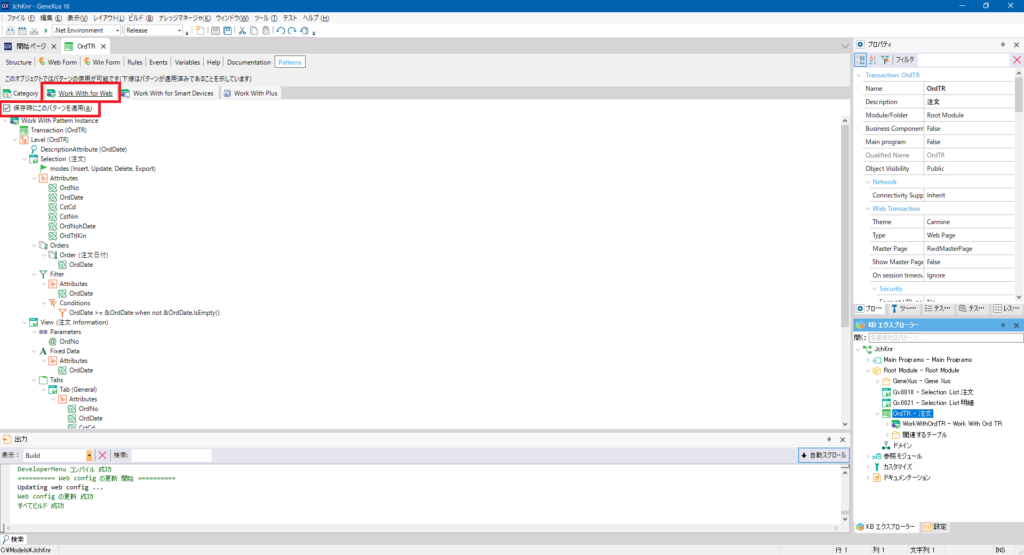Click the Undo arrow in the toolbar
1024x555 pixels.
tap(280, 31)
